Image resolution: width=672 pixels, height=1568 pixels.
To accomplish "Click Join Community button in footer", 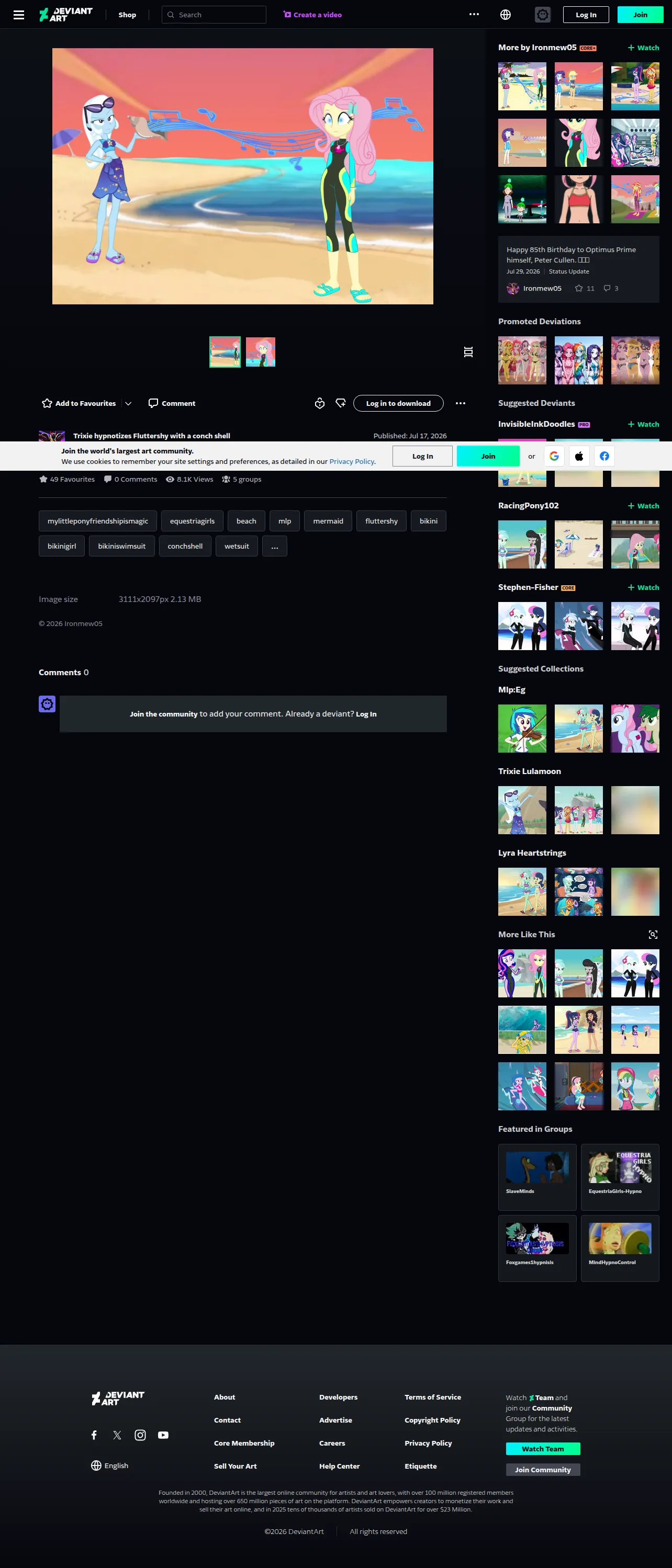I will [543, 1469].
